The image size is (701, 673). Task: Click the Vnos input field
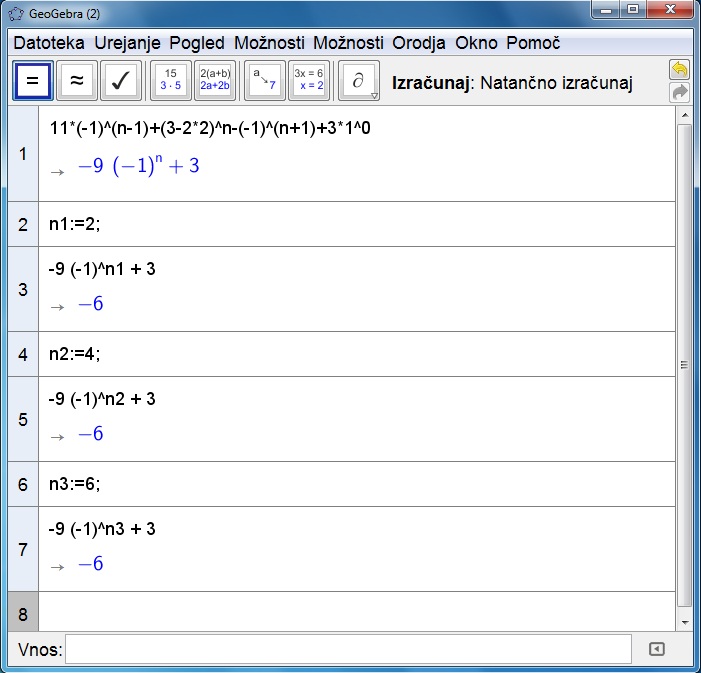tap(348, 649)
